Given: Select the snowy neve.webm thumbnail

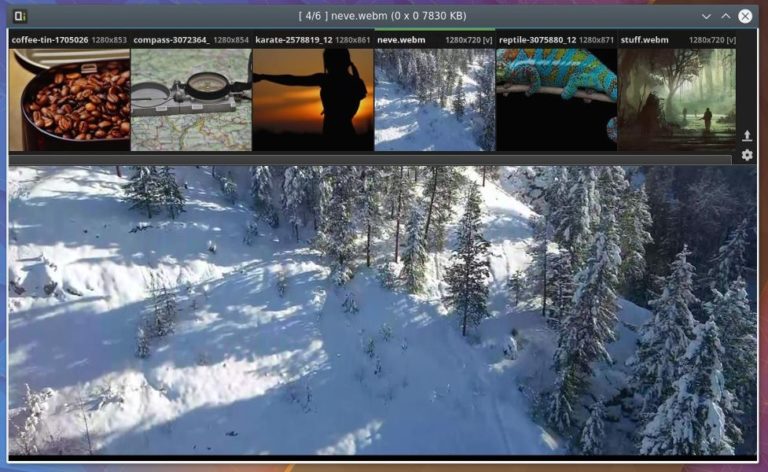Looking at the screenshot, I should [x=434, y=99].
